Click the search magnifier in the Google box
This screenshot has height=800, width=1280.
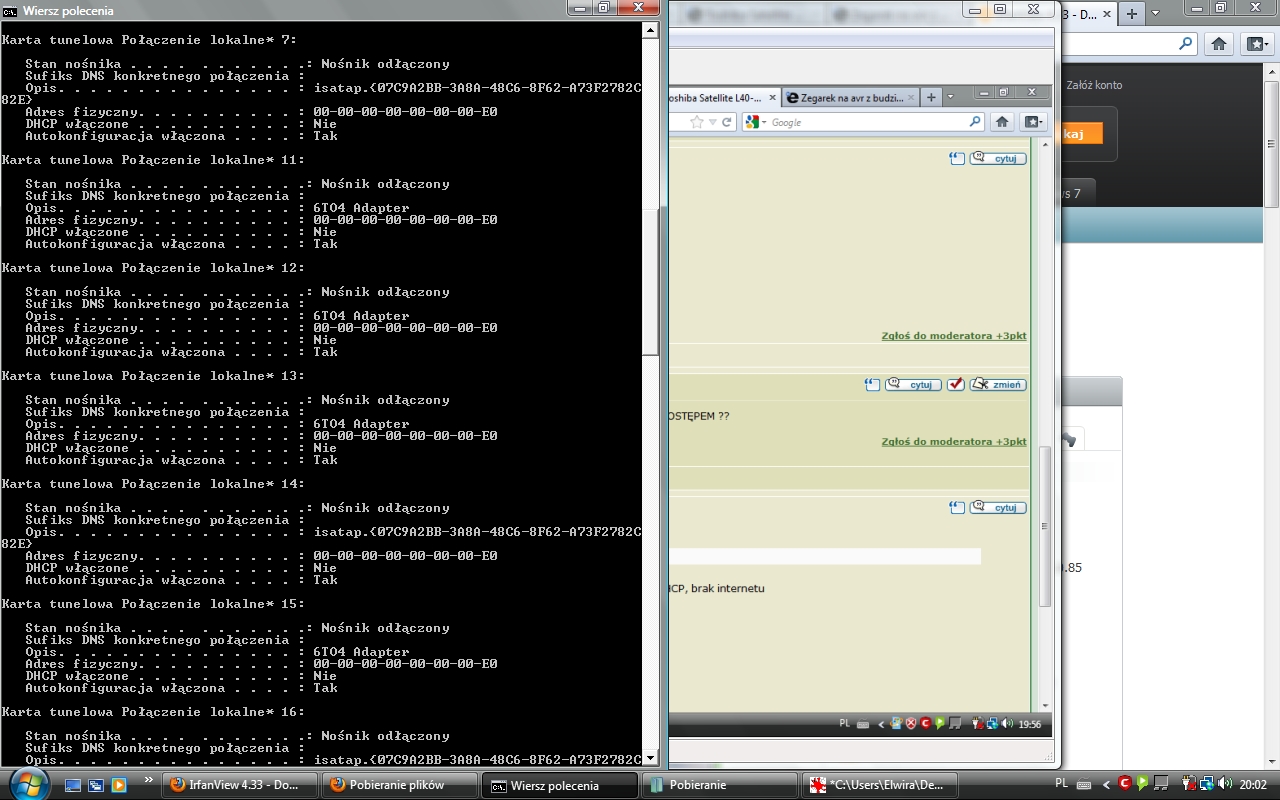tap(975, 122)
